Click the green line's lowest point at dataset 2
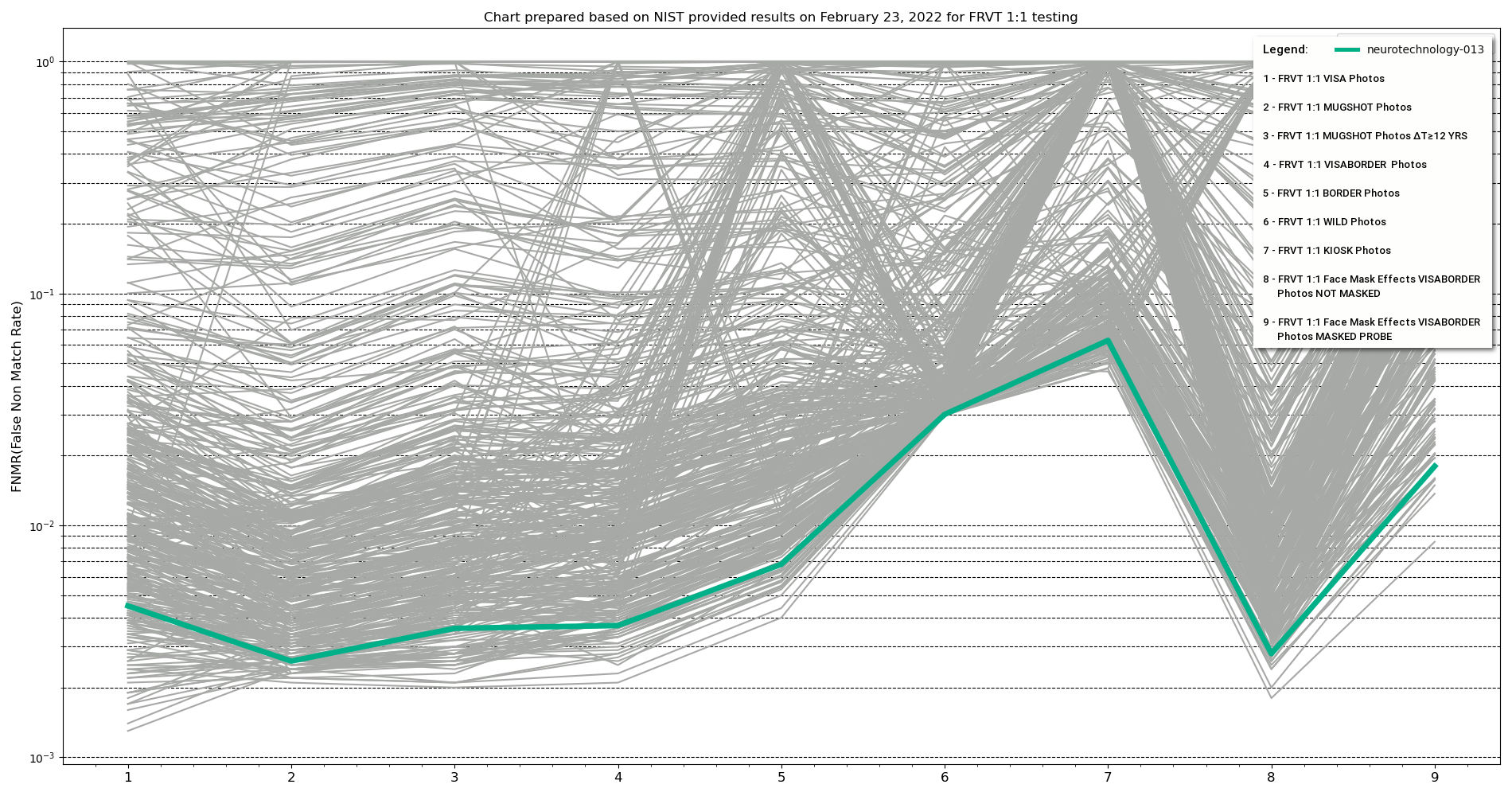This screenshot has height=796, width=1512. point(291,661)
